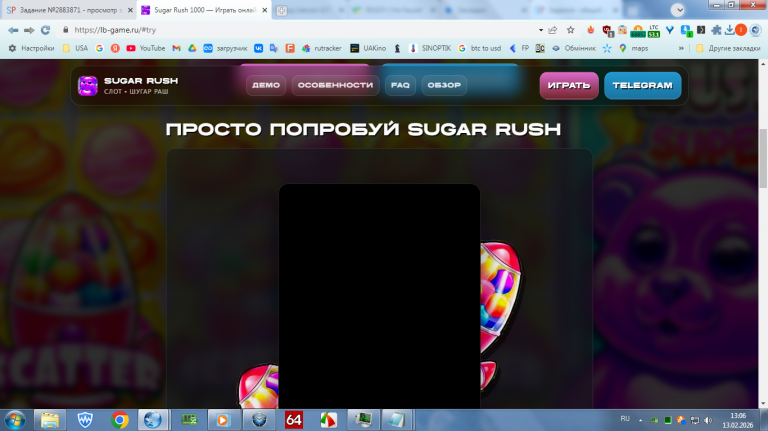Open the btc to usd bookmark
Screen dimensions: 768x431
pos(480,48)
